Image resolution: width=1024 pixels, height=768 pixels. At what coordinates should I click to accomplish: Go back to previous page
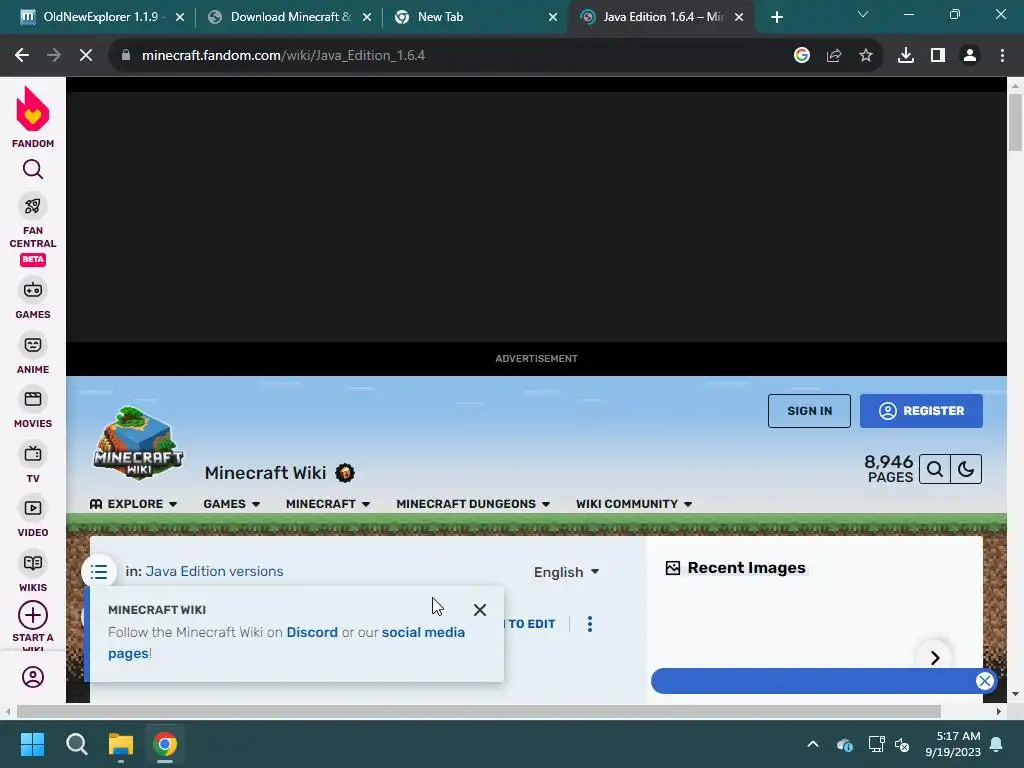coord(22,56)
